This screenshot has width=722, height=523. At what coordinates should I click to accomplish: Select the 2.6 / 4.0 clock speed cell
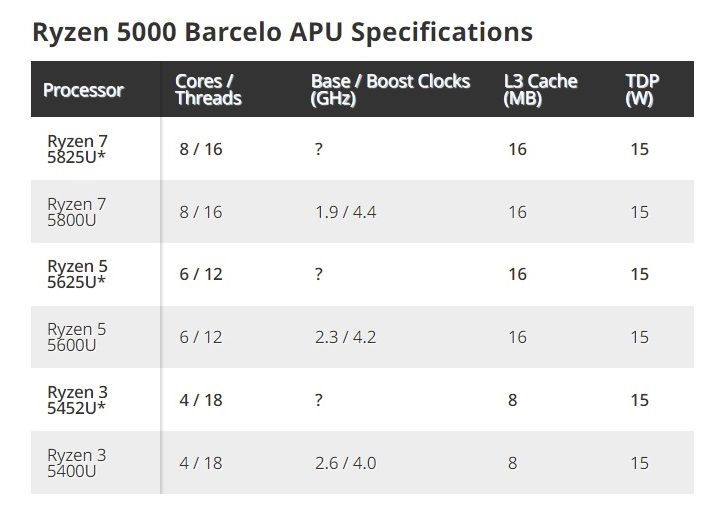click(x=346, y=463)
